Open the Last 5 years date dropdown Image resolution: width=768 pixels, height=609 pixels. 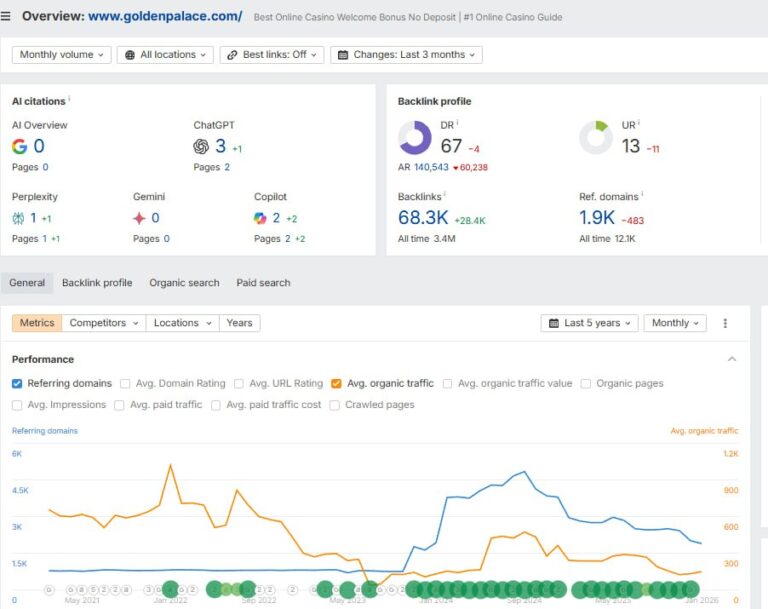[587, 323]
